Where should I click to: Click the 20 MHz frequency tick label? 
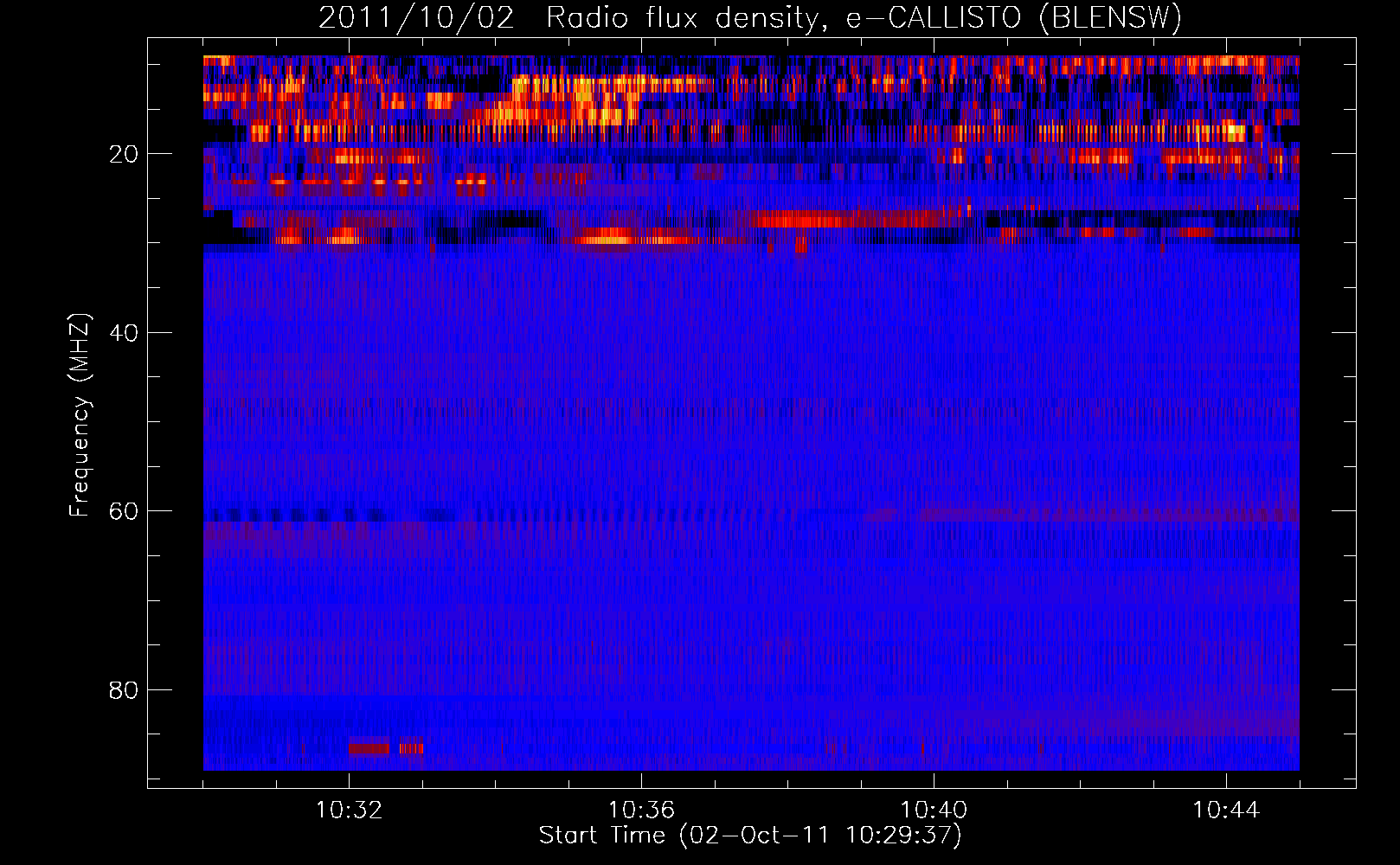coord(124,154)
